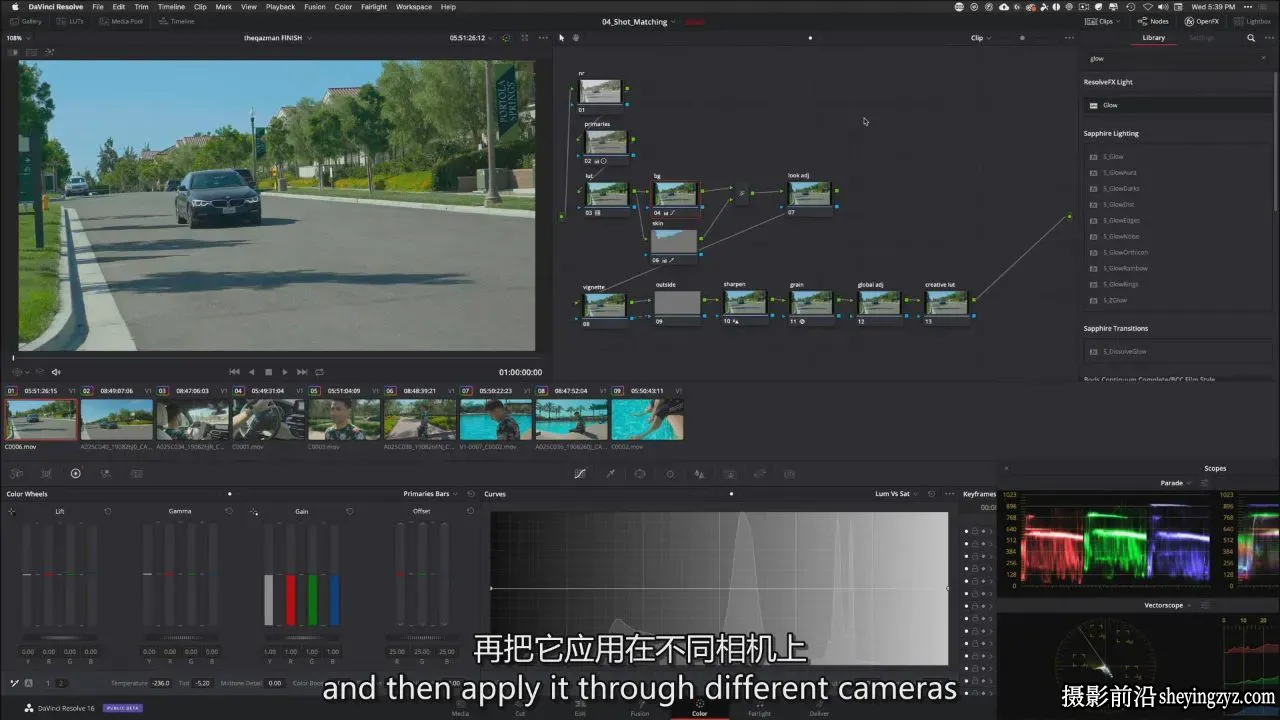The image size is (1280, 720).
Task: Select the S_GlowRings Sapphire effect
Action: [x=1177, y=284]
